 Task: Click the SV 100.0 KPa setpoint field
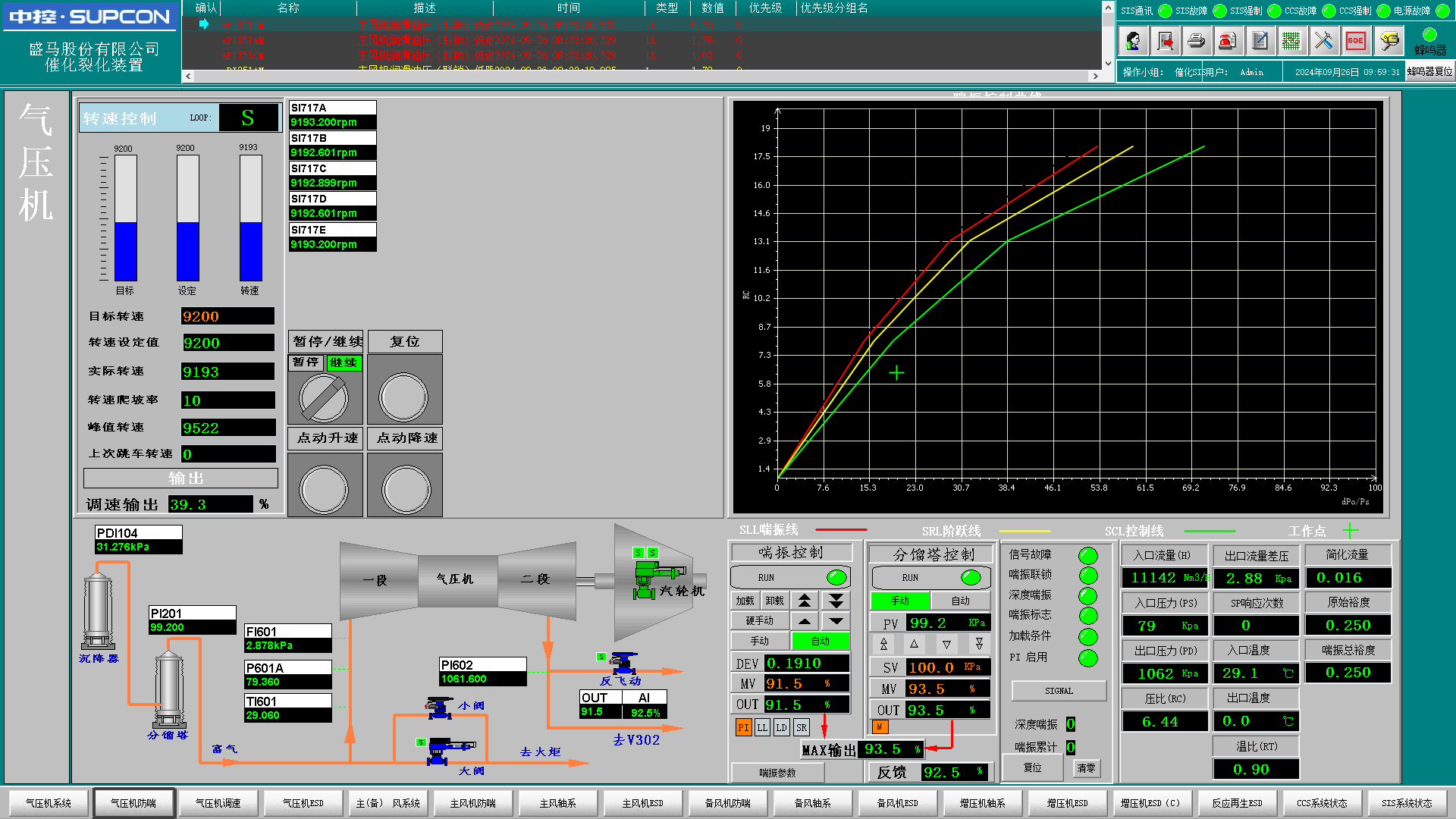click(946, 667)
